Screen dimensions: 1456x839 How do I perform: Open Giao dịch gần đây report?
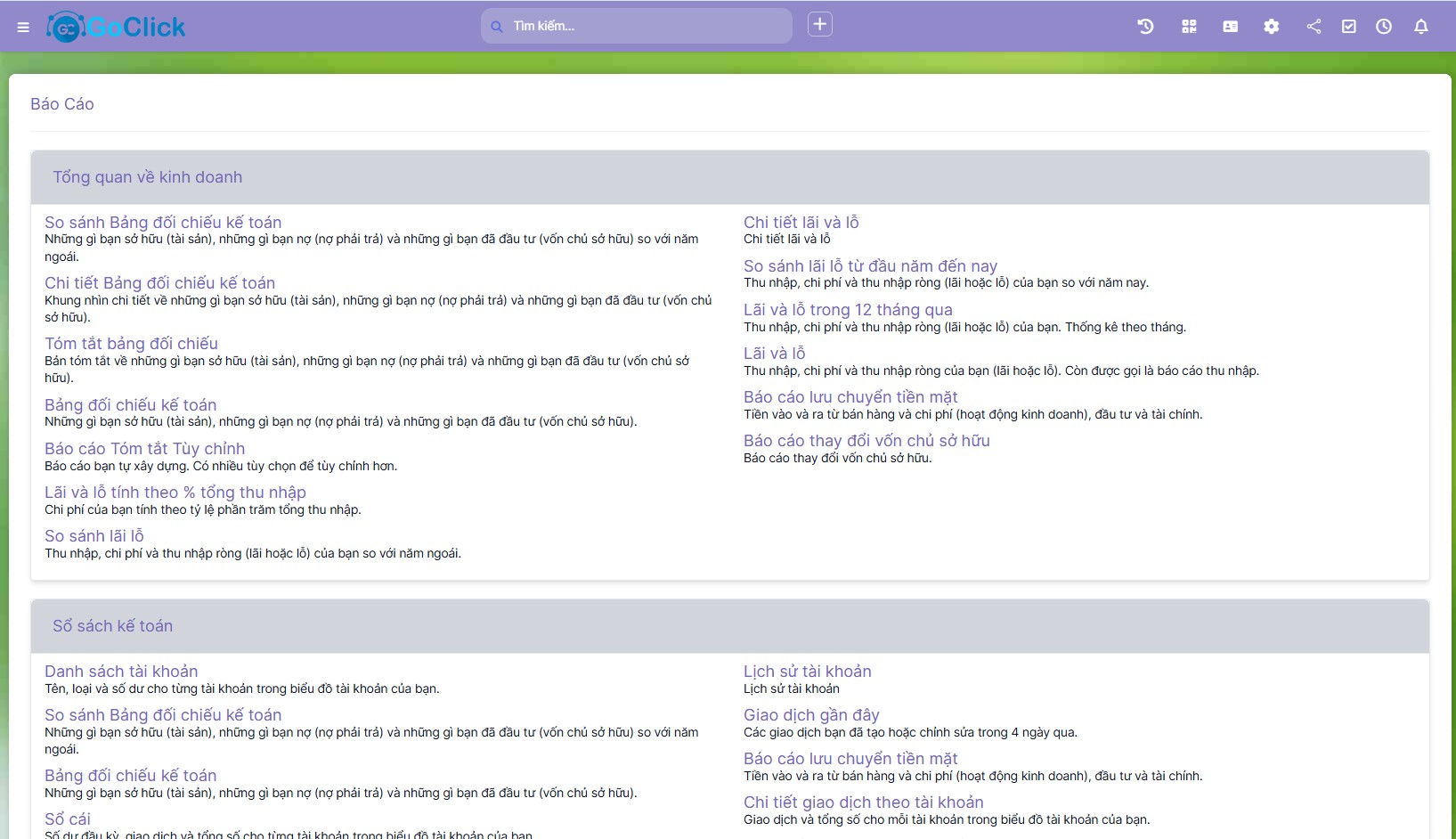(811, 715)
